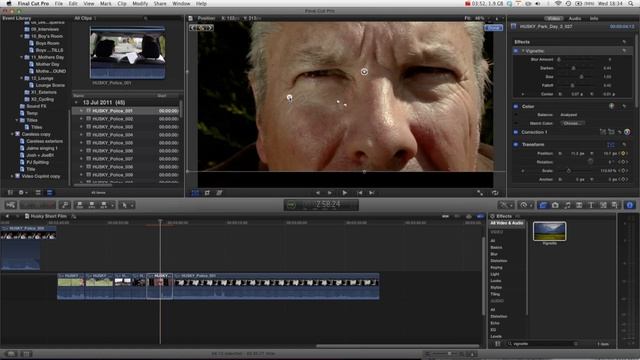The width and height of the screenshot is (640, 360).
Task: Click the HUSKY_Police_001 filmstrip thumbnail
Action: (128, 53)
